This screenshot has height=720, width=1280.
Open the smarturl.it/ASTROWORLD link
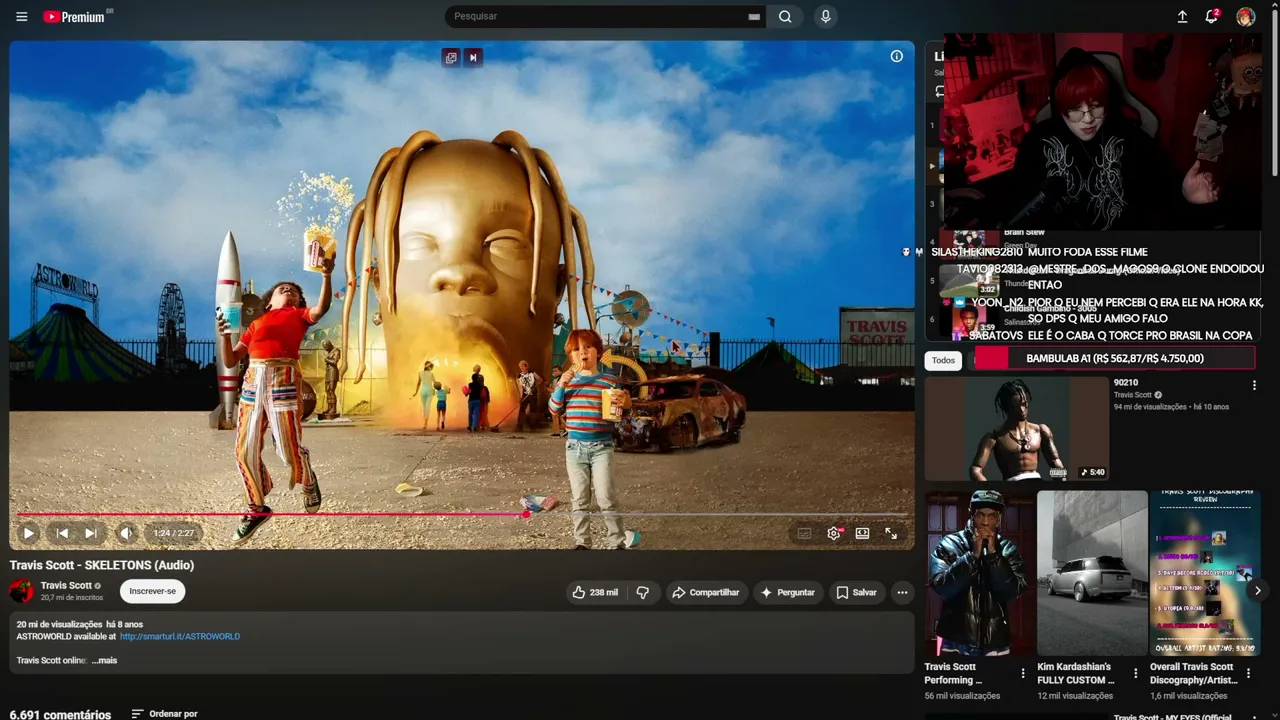tap(180, 636)
